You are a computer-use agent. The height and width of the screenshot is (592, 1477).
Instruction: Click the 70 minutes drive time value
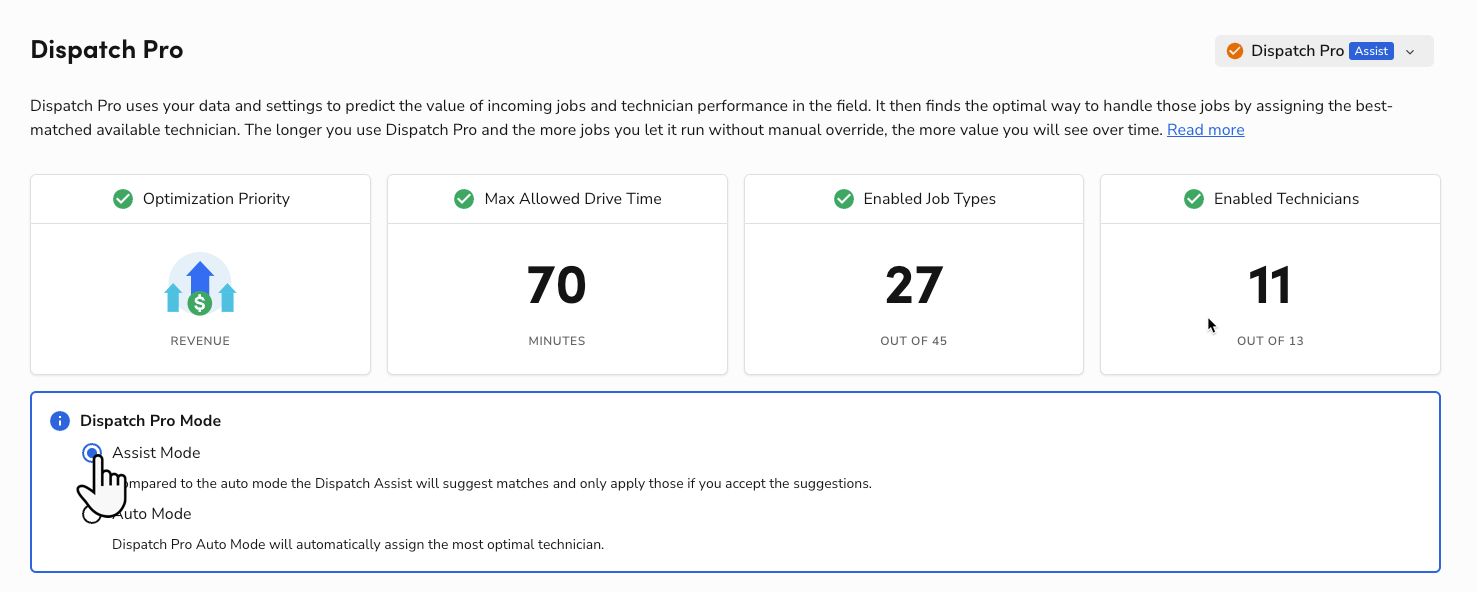click(556, 286)
